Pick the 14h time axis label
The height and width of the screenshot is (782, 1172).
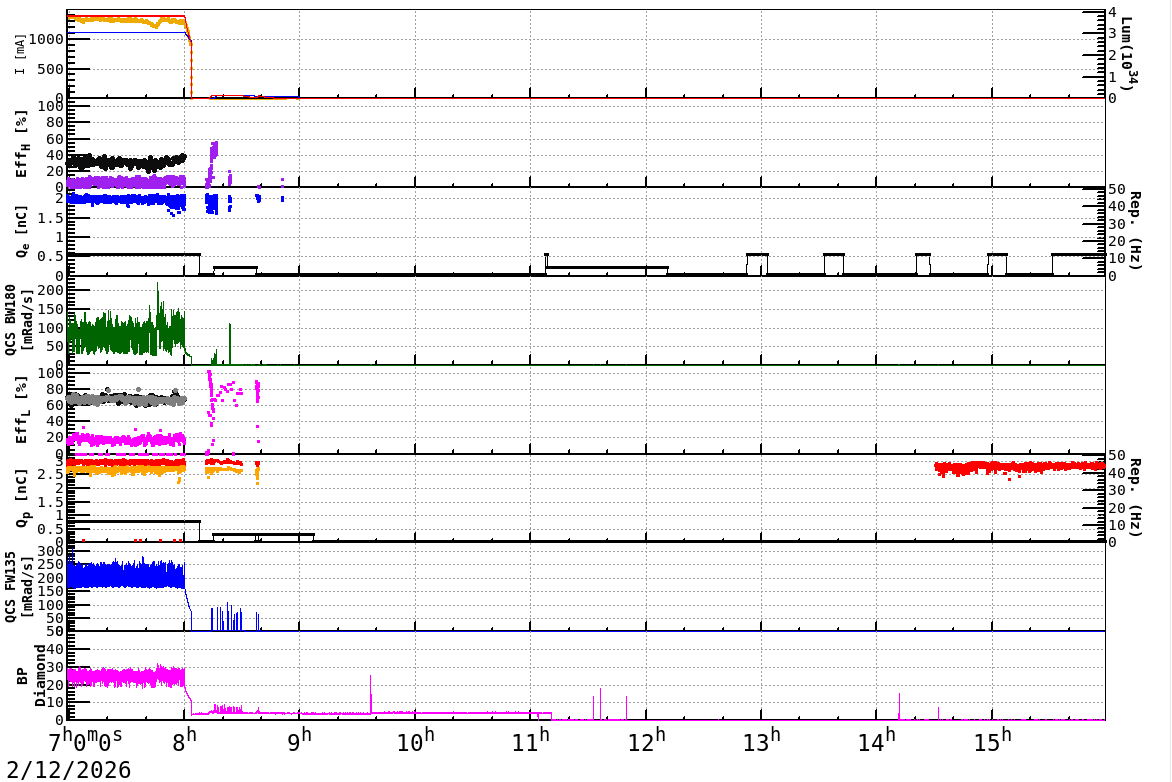coord(877,741)
